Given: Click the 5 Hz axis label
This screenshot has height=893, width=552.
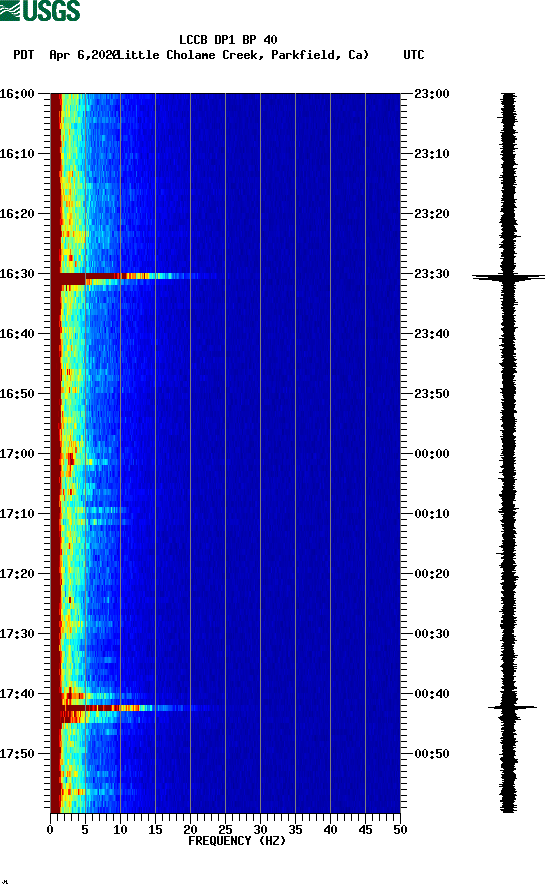Looking at the screenshot, I should [85, 830].
